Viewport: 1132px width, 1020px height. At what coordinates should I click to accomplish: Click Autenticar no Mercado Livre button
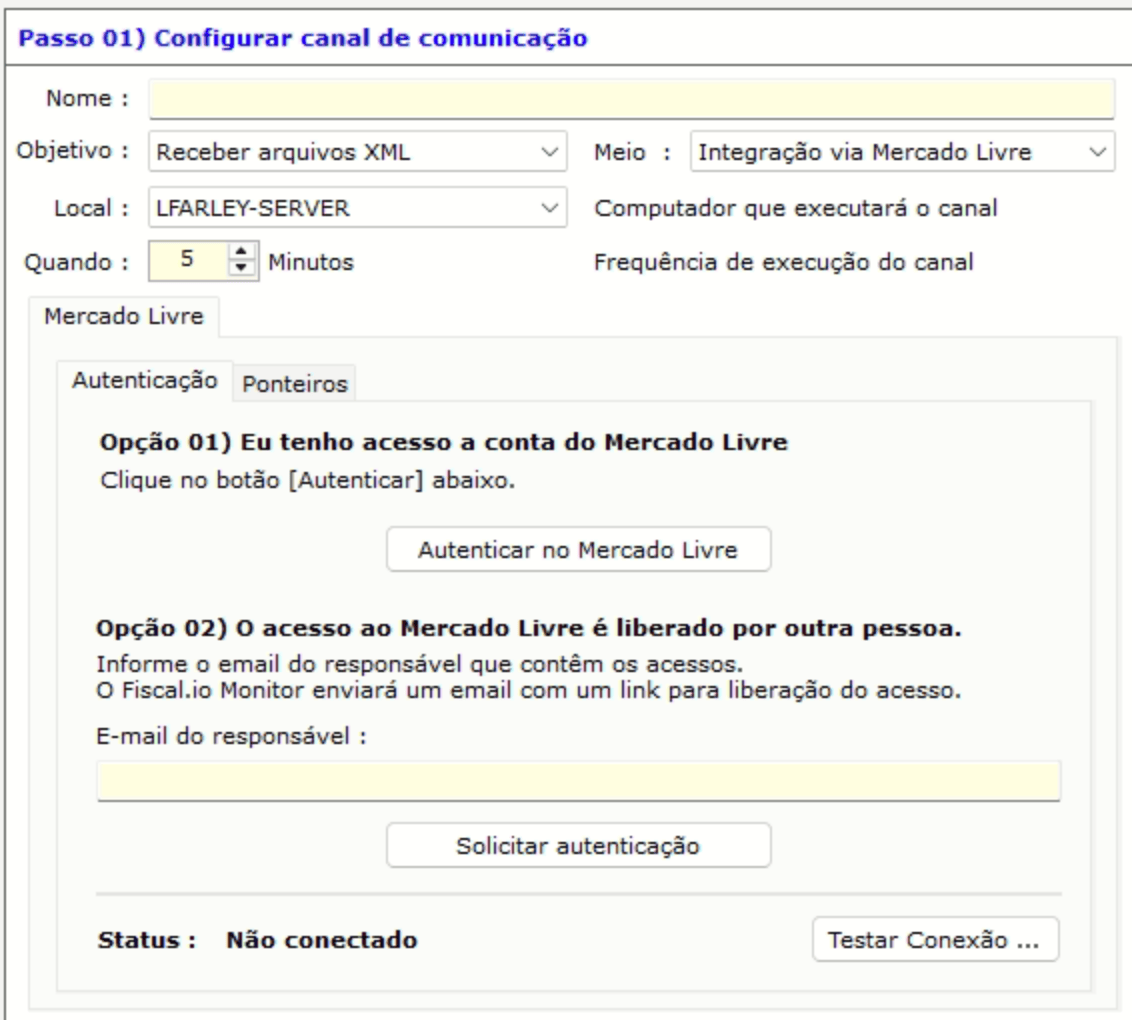[x=578, y=550]
